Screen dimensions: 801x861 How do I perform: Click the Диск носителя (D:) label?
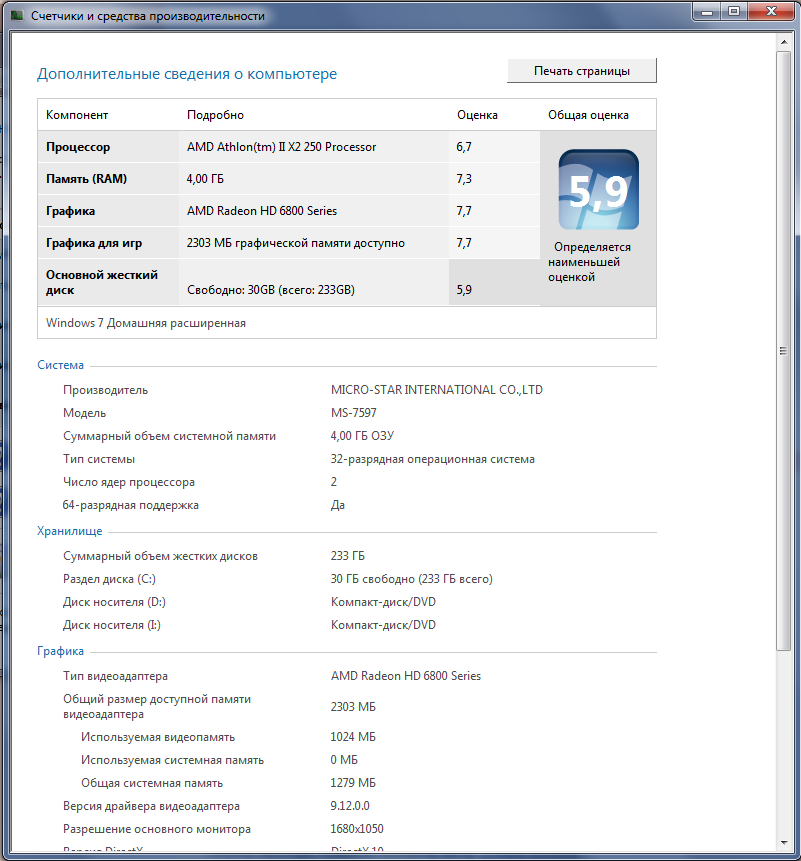(114, 602)
